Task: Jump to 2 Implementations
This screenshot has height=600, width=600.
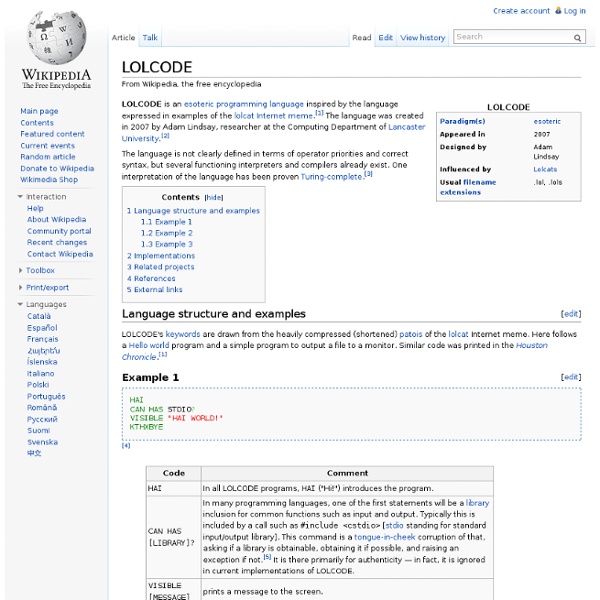Action: tap(161, 256)
